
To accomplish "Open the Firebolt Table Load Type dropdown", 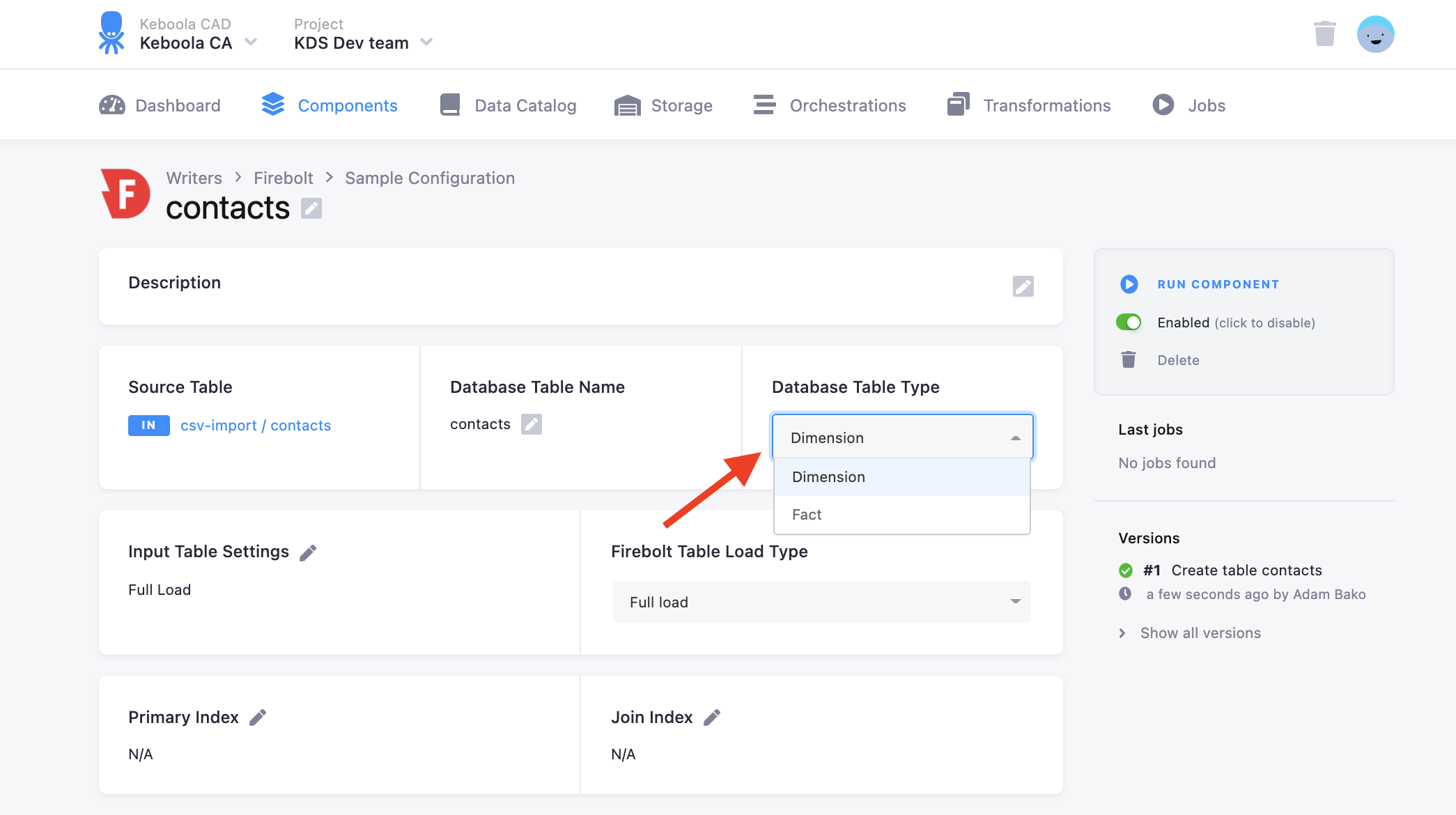I will coord(821,602).
